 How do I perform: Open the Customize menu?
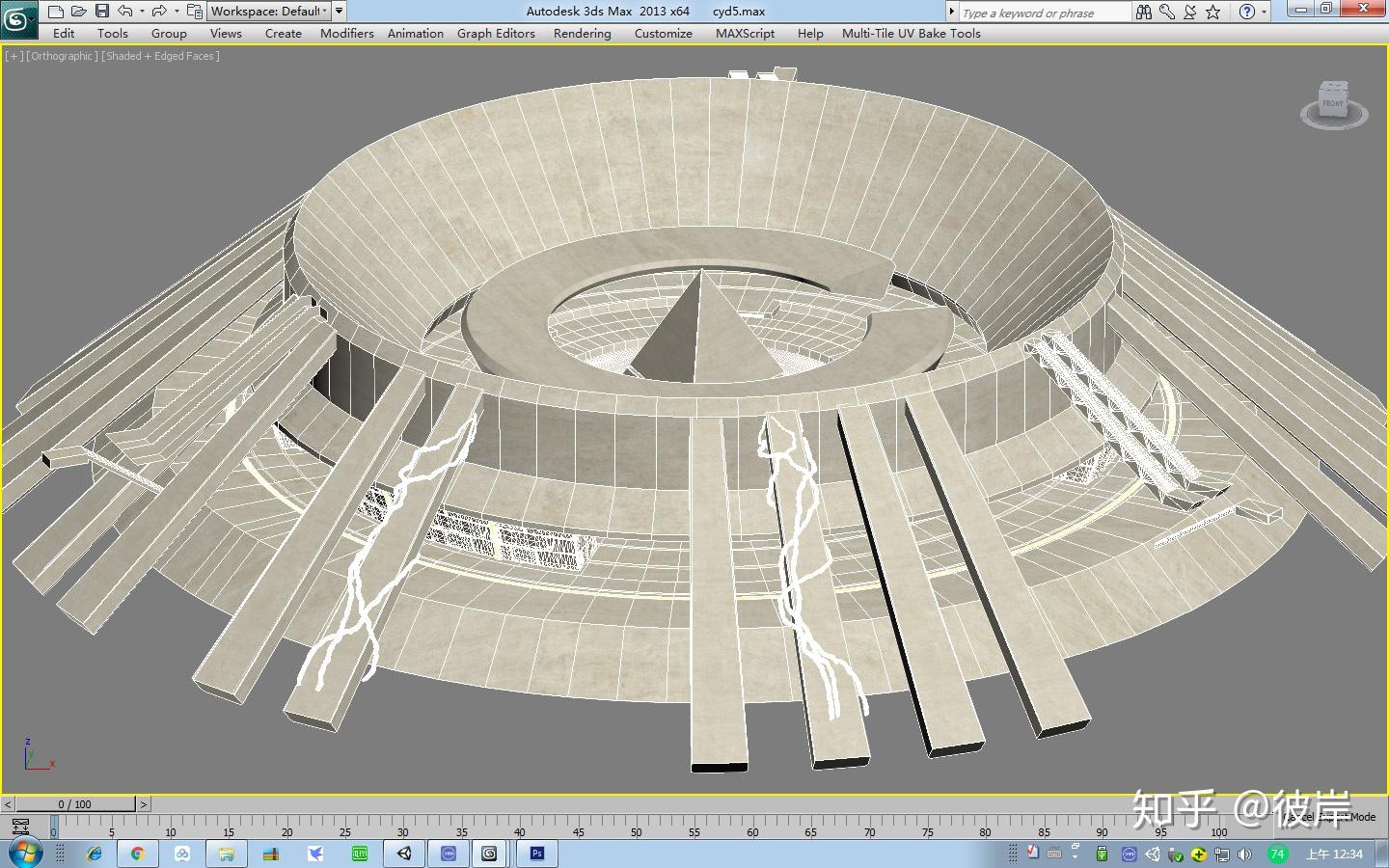click(x=664, y=33)
